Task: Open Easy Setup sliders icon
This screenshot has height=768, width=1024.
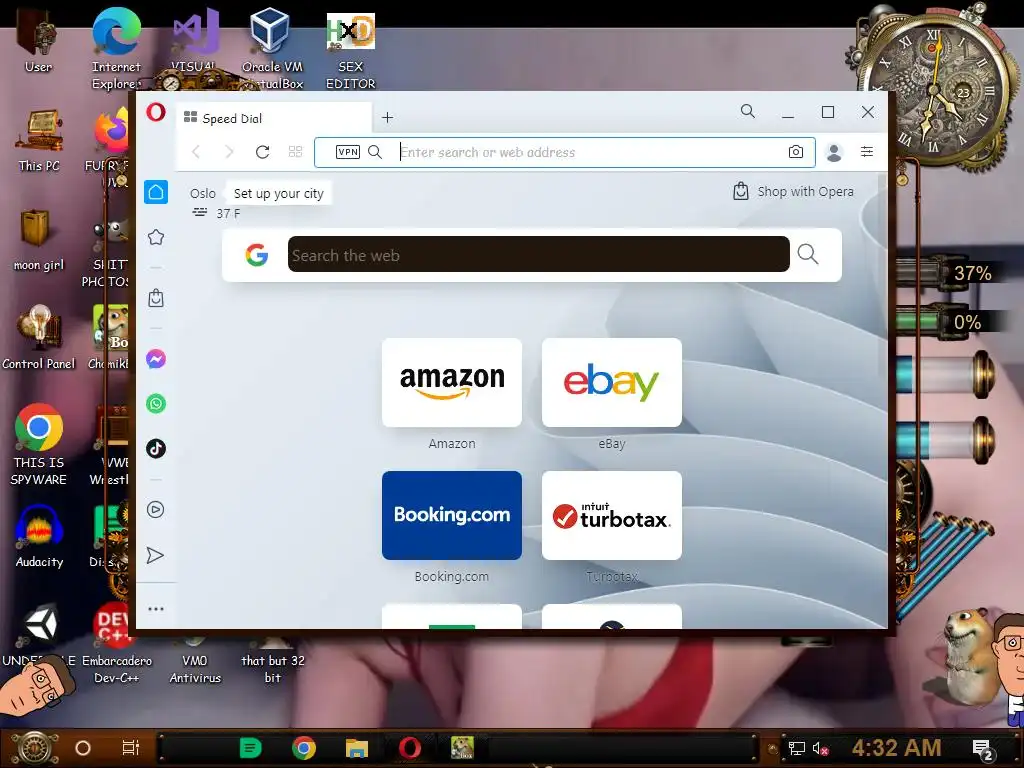Action: (x=867, y=152)
